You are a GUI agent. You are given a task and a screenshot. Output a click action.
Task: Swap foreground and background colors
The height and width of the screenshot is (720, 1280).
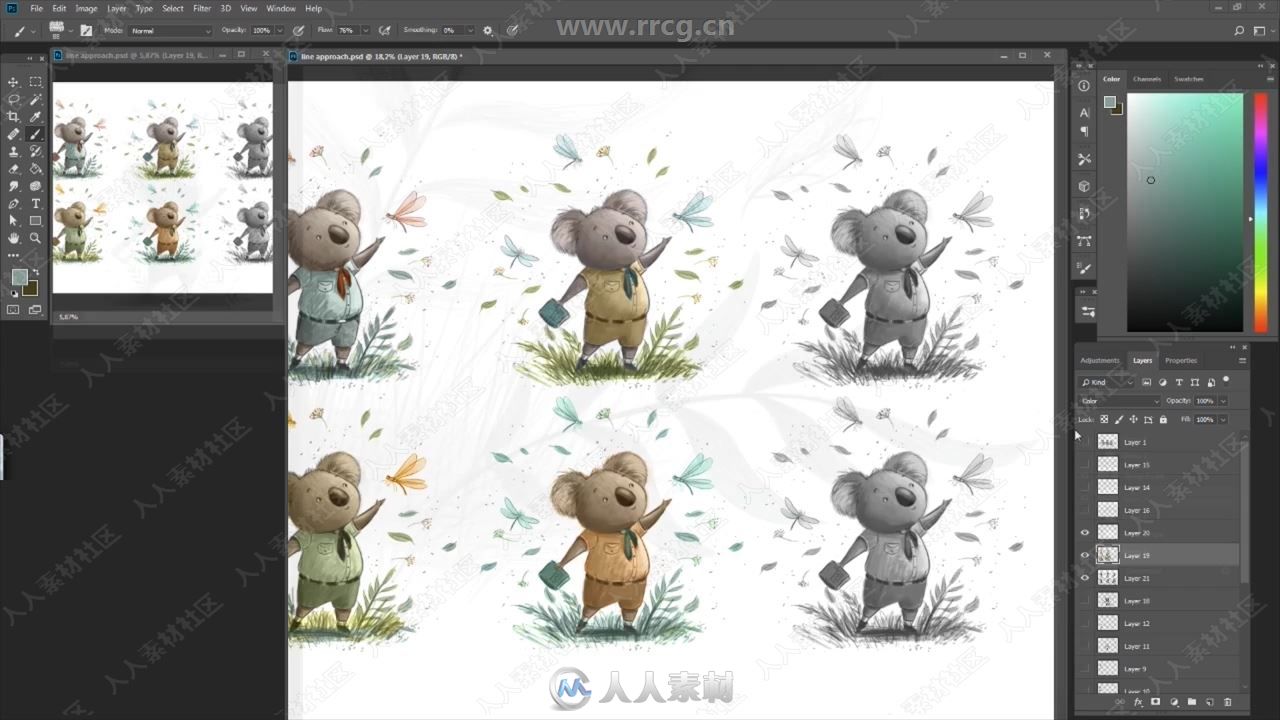[x=35, y=271]
